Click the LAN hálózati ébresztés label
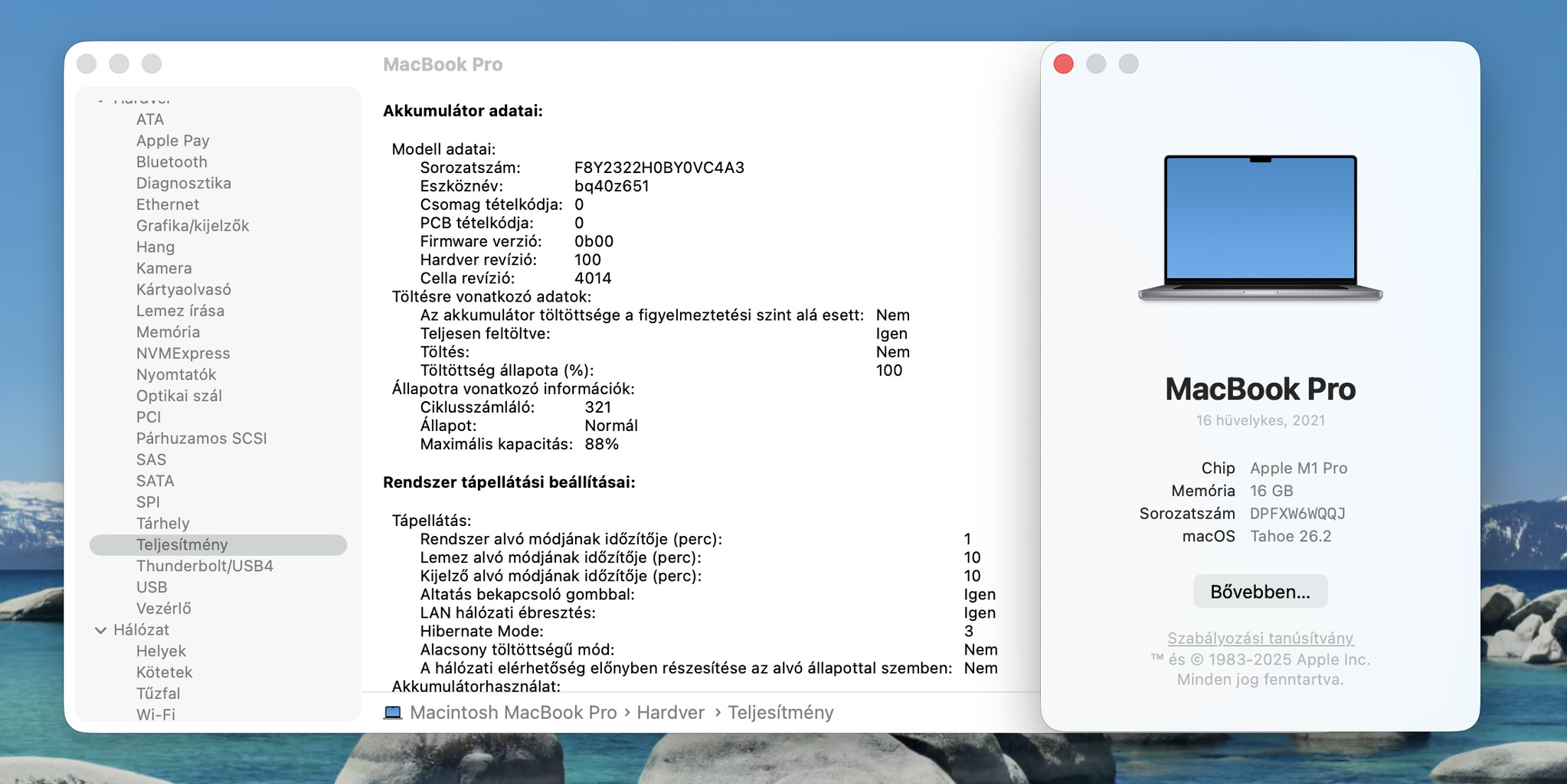Image resolution: width=1567 pixels, height=784 pixels. 508,613
